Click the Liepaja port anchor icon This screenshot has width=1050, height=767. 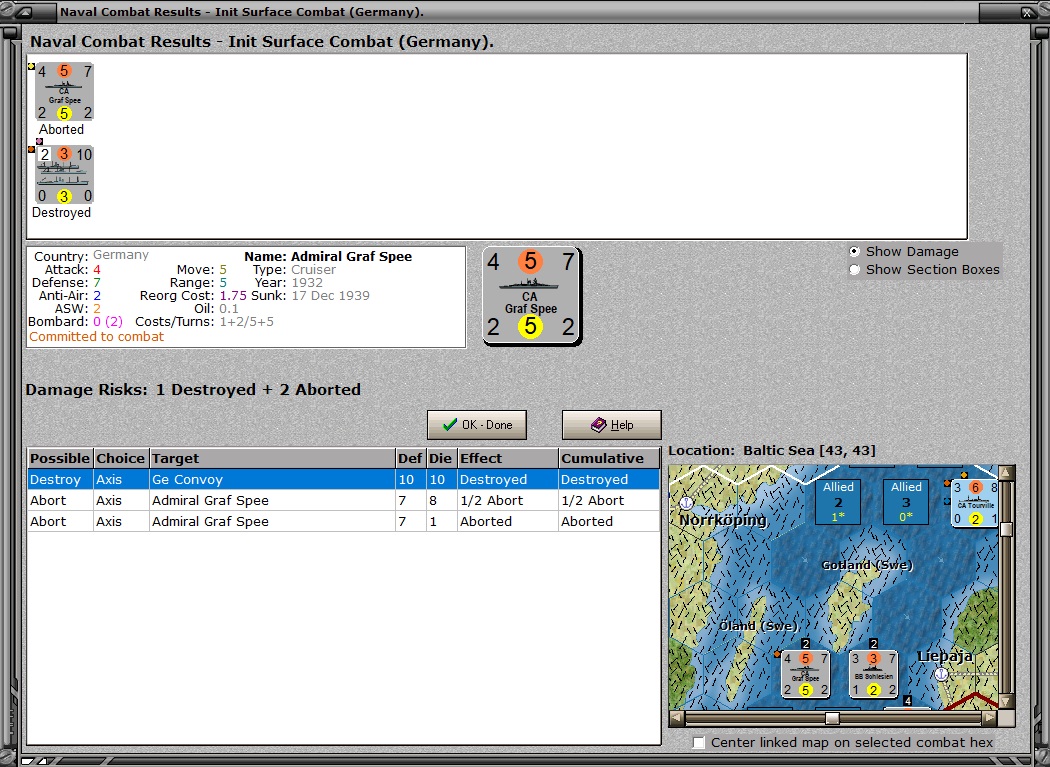point(941,674)
